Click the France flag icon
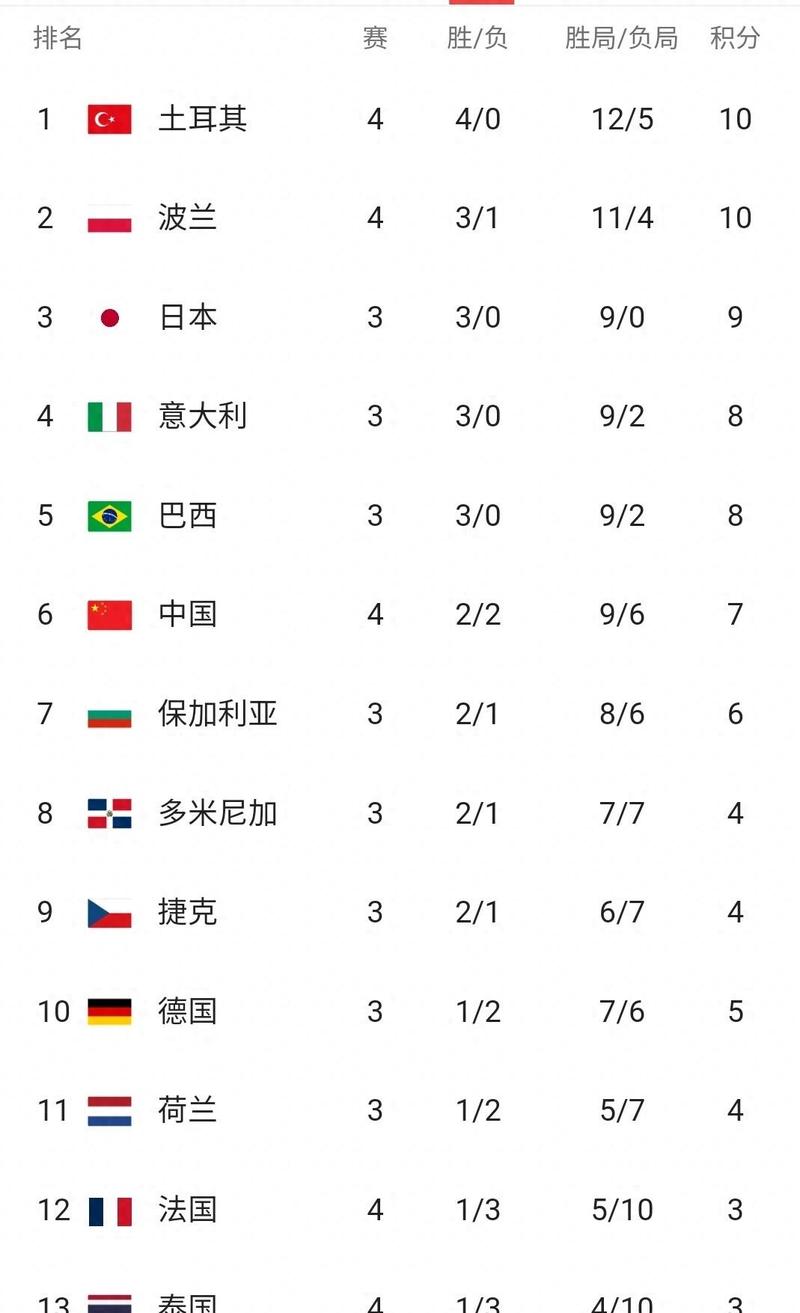The image size is (800, 1313). 109,1210
